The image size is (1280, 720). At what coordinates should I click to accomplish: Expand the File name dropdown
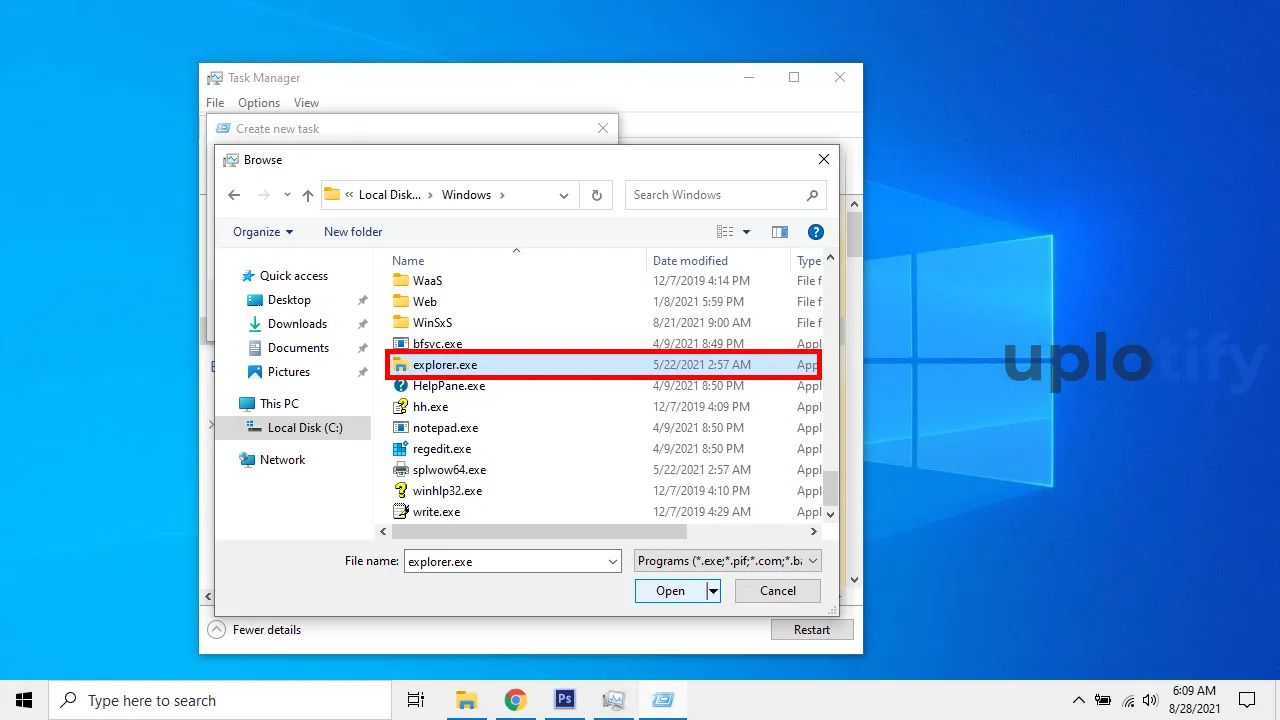(x=613, y=562)
